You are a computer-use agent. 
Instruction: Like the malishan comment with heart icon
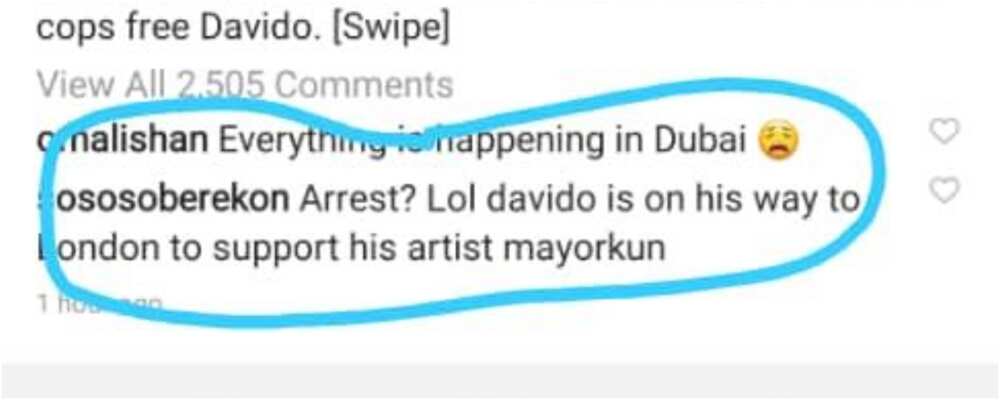tap(944, 131)
